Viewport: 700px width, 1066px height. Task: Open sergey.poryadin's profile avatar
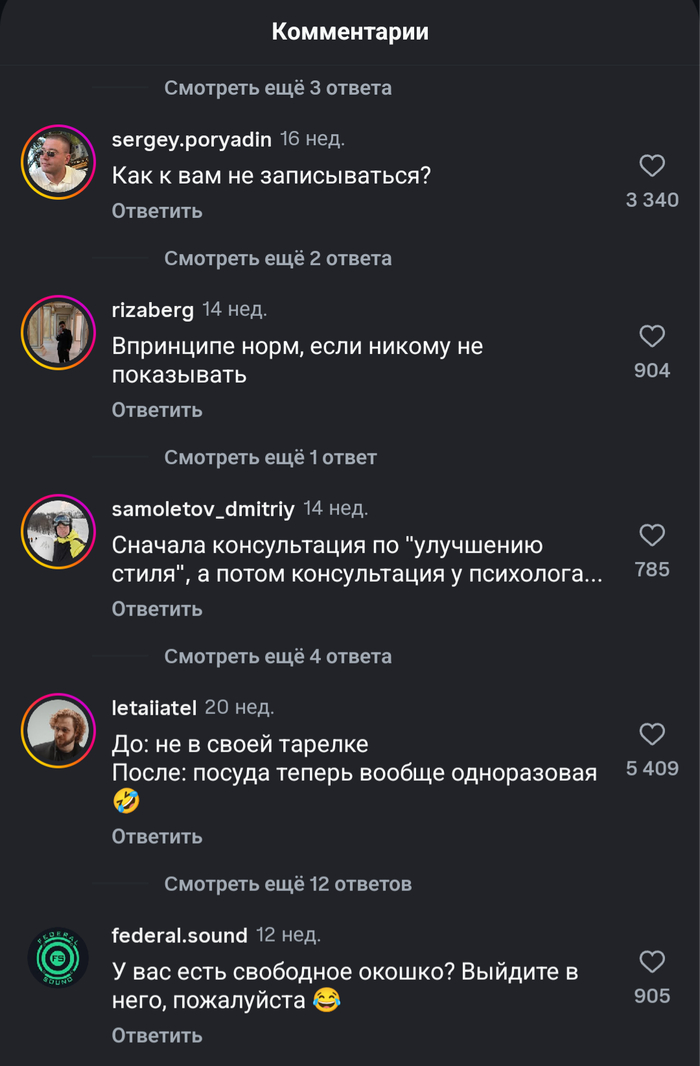[x=57, y=162]
